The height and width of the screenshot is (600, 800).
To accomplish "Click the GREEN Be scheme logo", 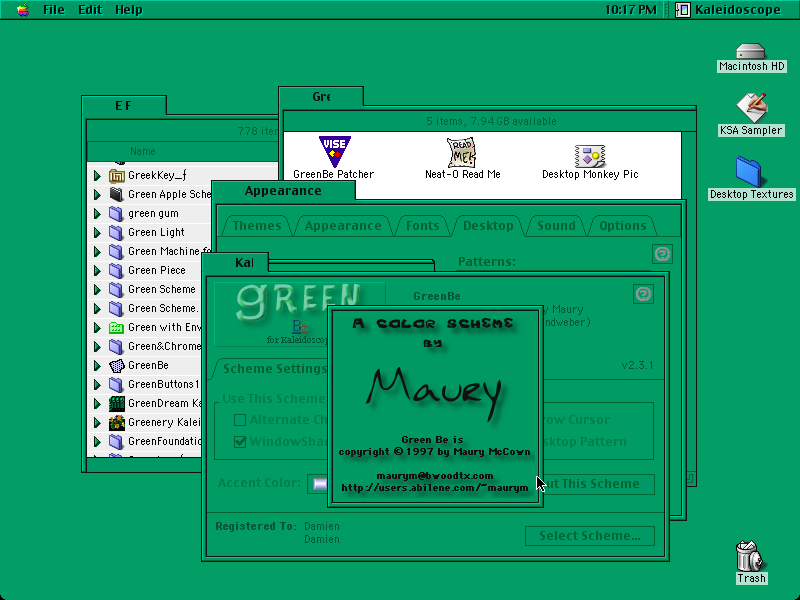I will point(299,314).
